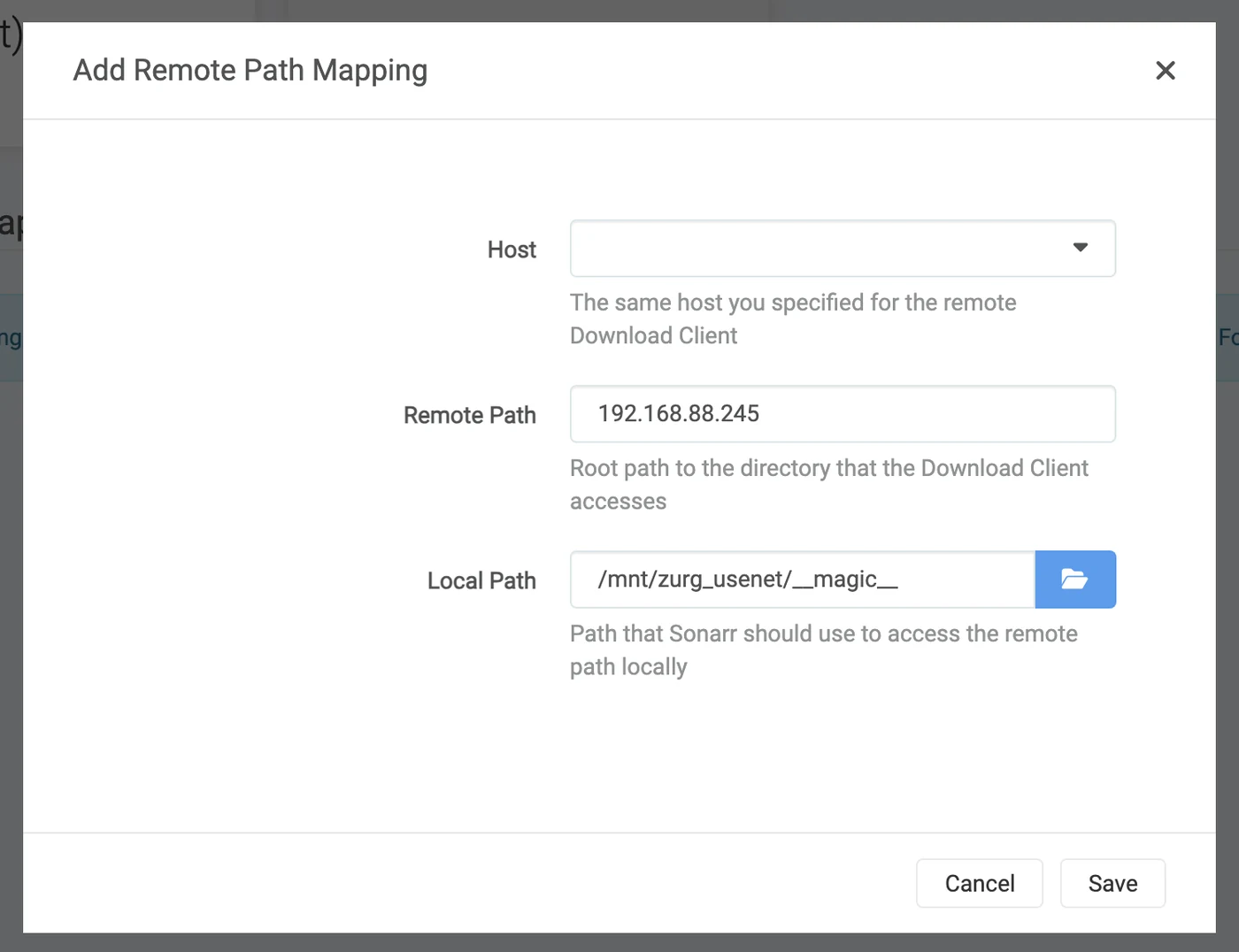The image size is (1239, 952).
Task: Click the 'The same host you specified' help text
Action: pyautogui.click(x=793, y=319)
